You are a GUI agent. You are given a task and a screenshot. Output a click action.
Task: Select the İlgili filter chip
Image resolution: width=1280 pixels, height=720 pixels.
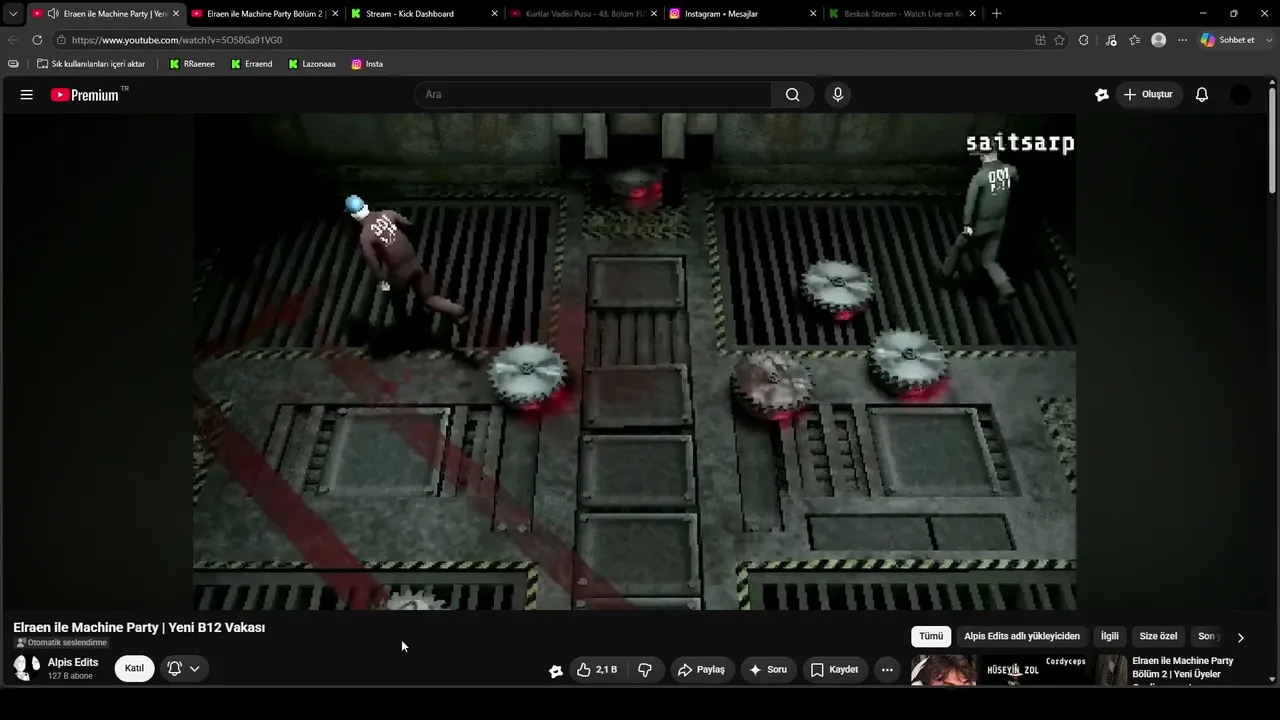pos(1110,637)
